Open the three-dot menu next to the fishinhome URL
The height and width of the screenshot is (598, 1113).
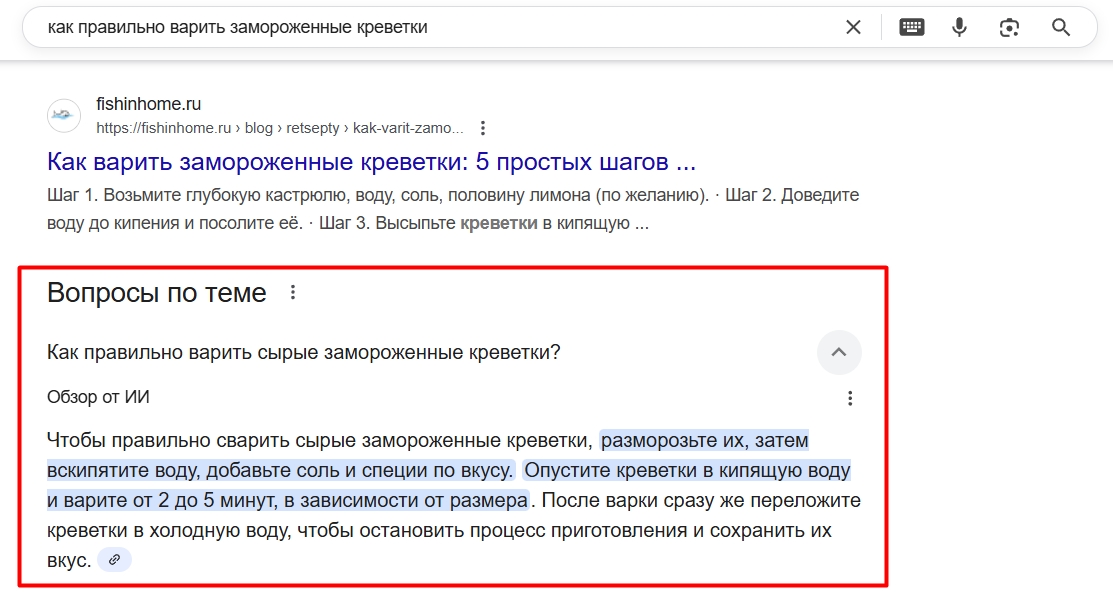(x=483, y=128)
